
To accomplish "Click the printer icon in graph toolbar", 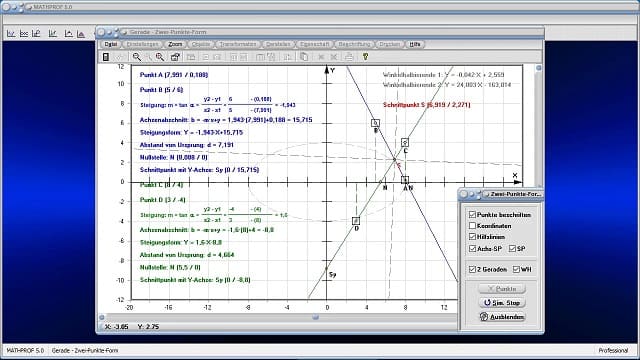I will point(349,57).
